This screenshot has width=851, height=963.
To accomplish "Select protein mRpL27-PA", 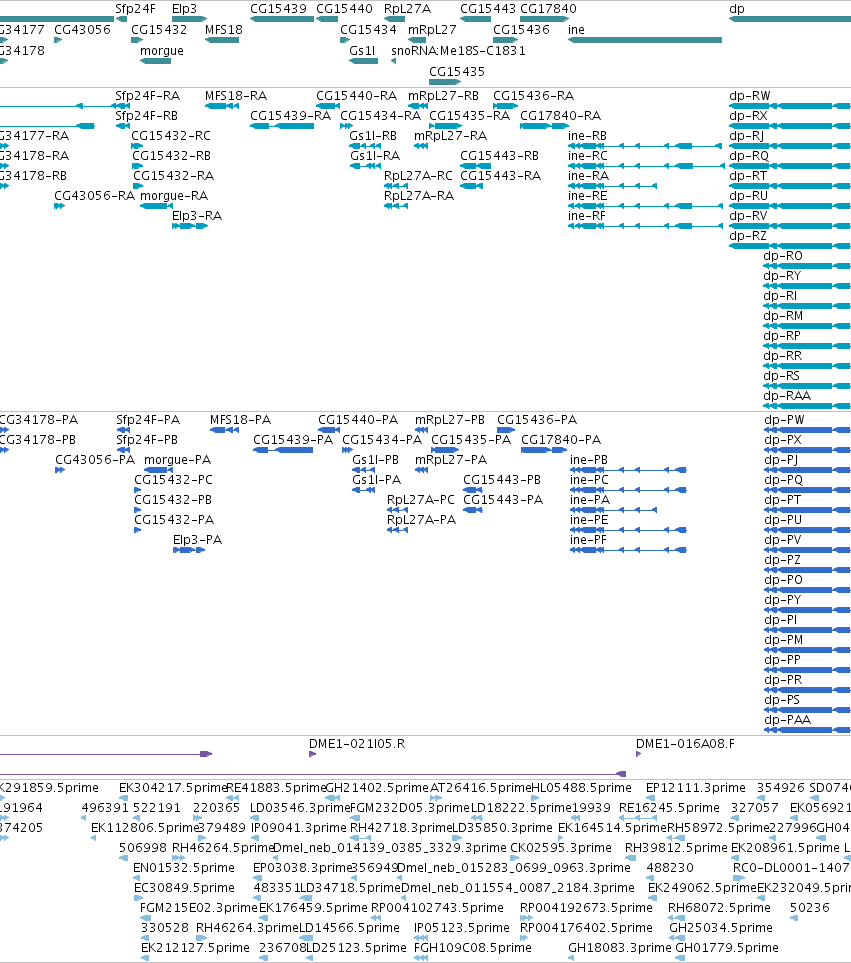I will [x=451, y=460].
